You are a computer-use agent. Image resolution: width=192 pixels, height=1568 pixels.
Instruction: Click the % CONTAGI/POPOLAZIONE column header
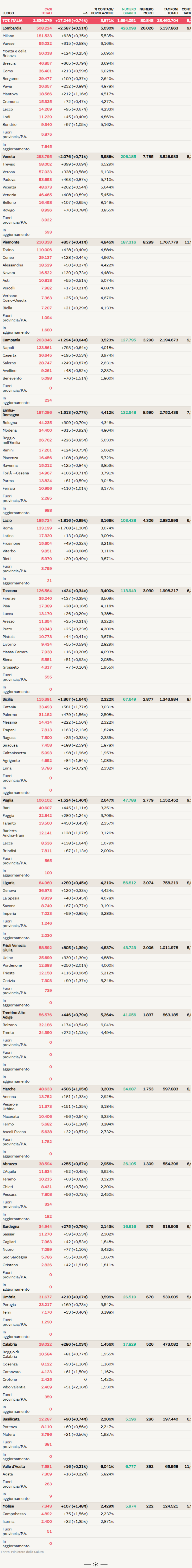coord(102,11)
